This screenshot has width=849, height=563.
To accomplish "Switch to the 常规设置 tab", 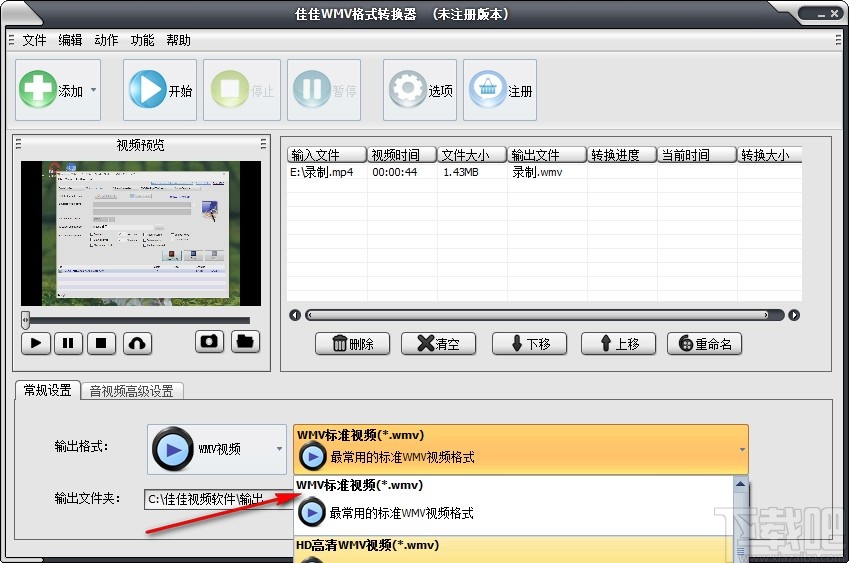I will click(48, 390).
